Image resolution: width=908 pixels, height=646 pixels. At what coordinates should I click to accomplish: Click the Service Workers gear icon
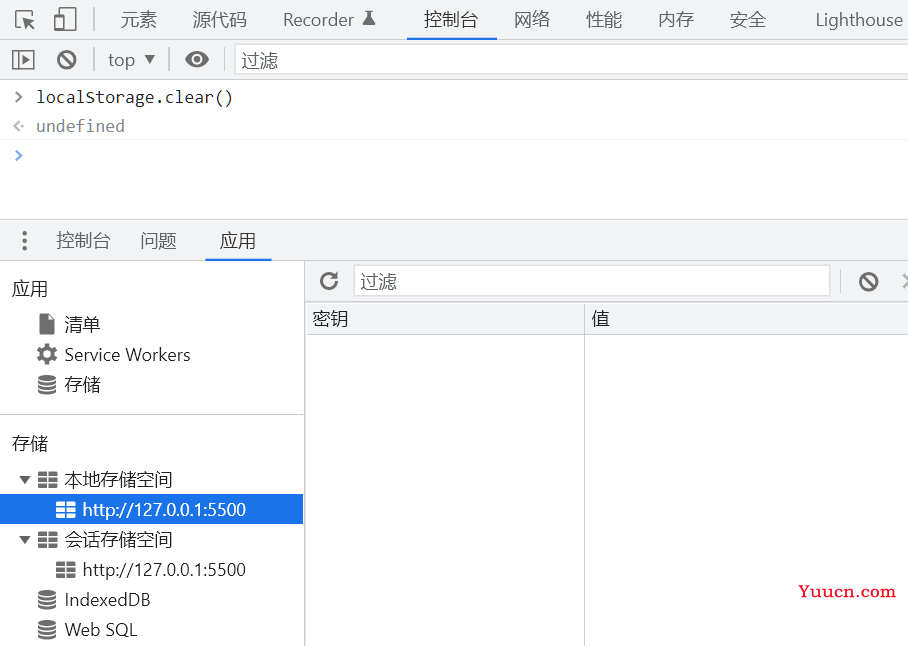click(47, 354)
